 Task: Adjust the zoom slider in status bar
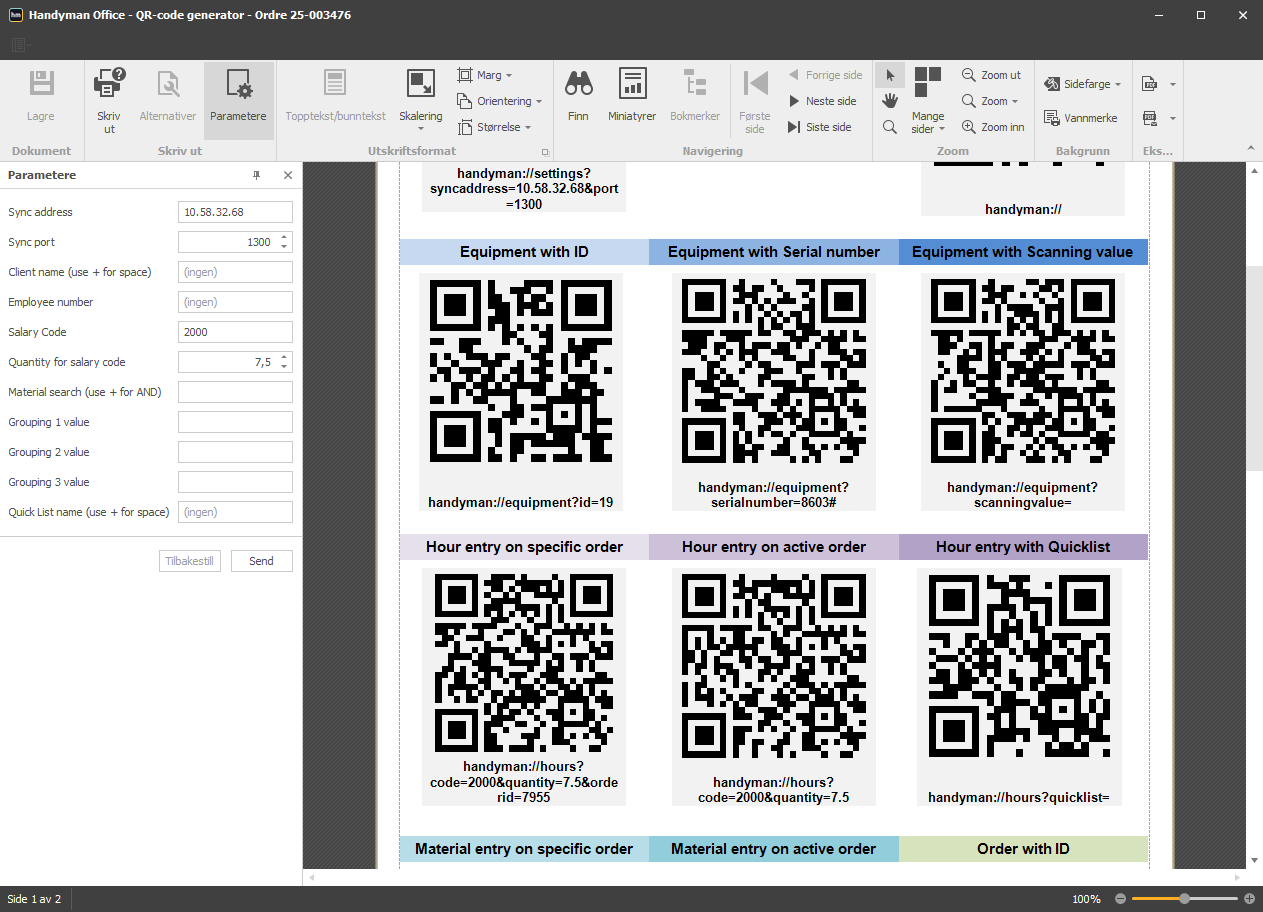[1185, 899]
